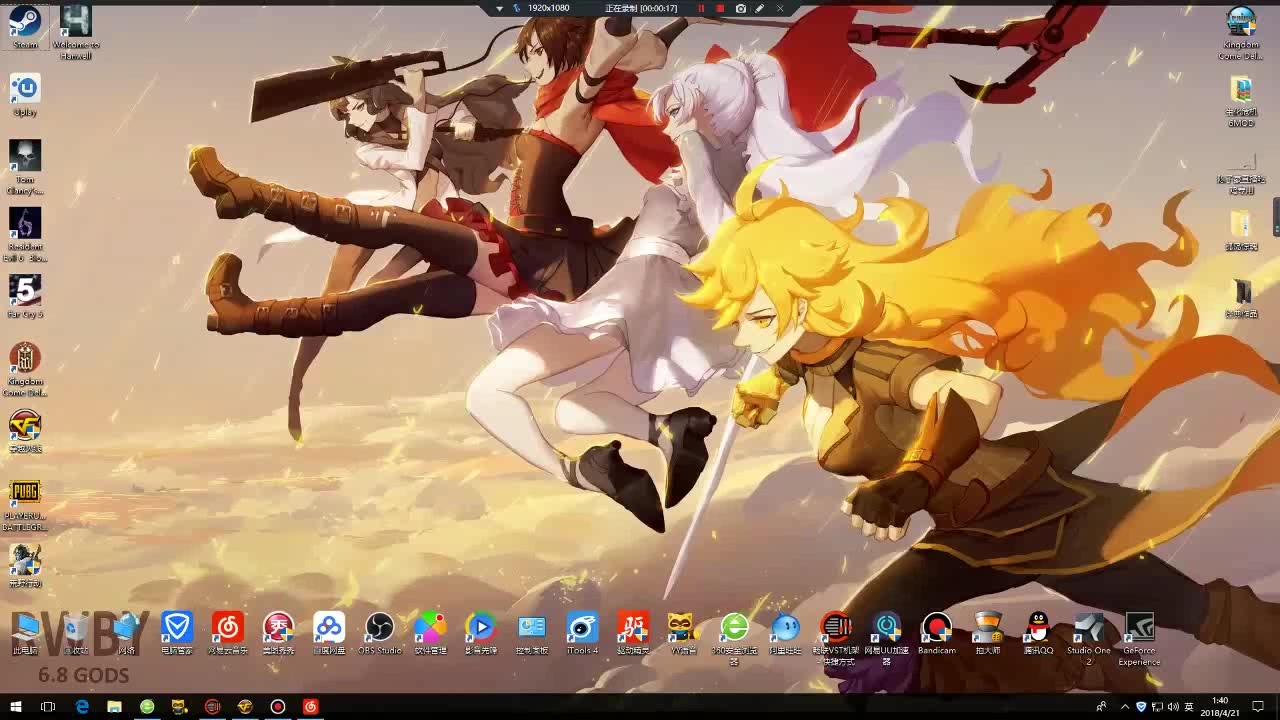
Task: Open the Tom Clancy's game shortcut
Action: tap(25, 167)
